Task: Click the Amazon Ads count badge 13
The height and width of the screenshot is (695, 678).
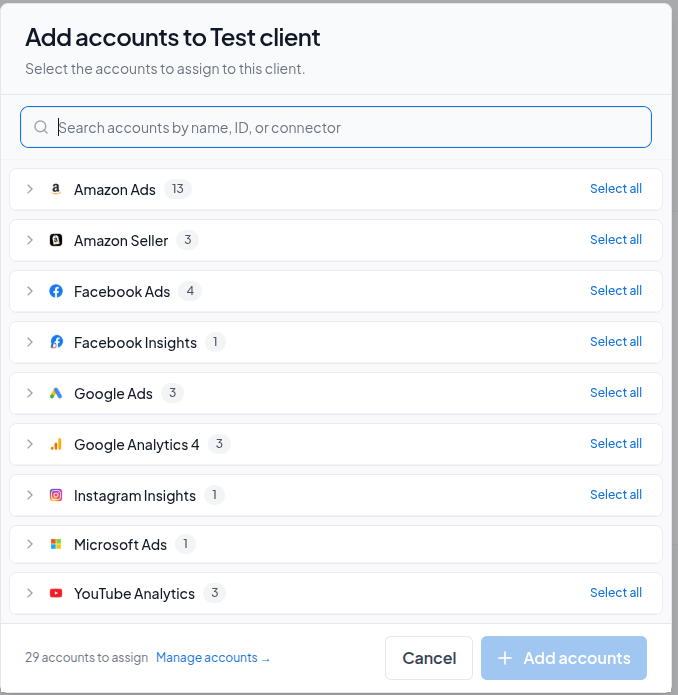Action: pos(178,189)
